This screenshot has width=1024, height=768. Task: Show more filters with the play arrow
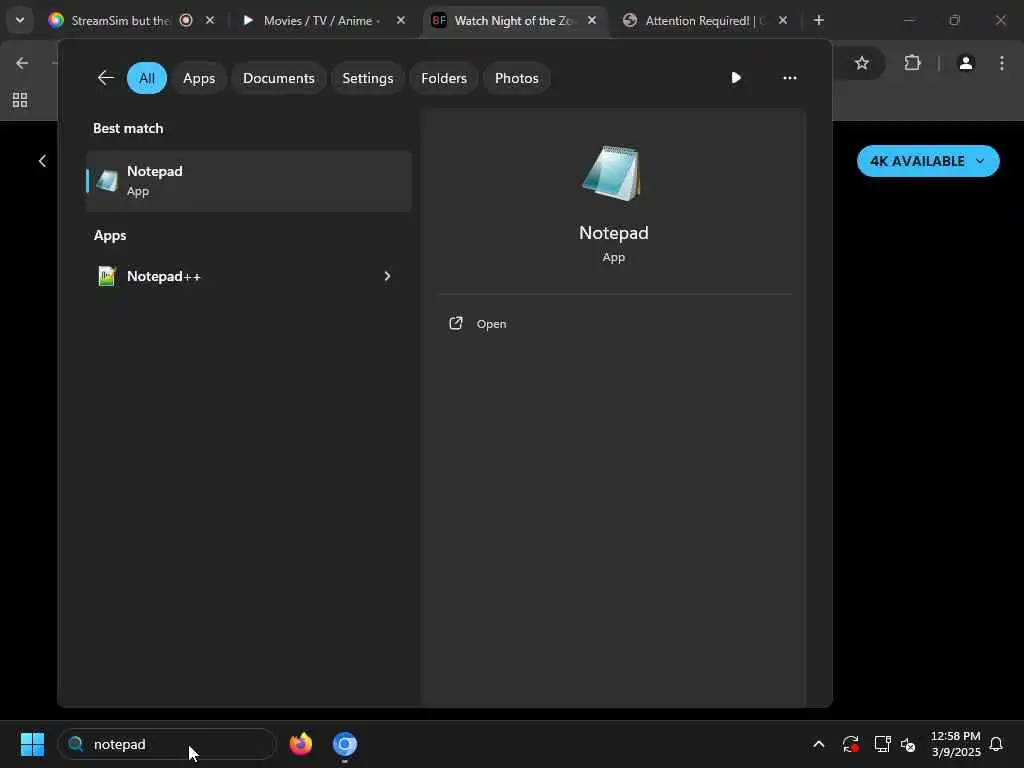click(736, 78)
